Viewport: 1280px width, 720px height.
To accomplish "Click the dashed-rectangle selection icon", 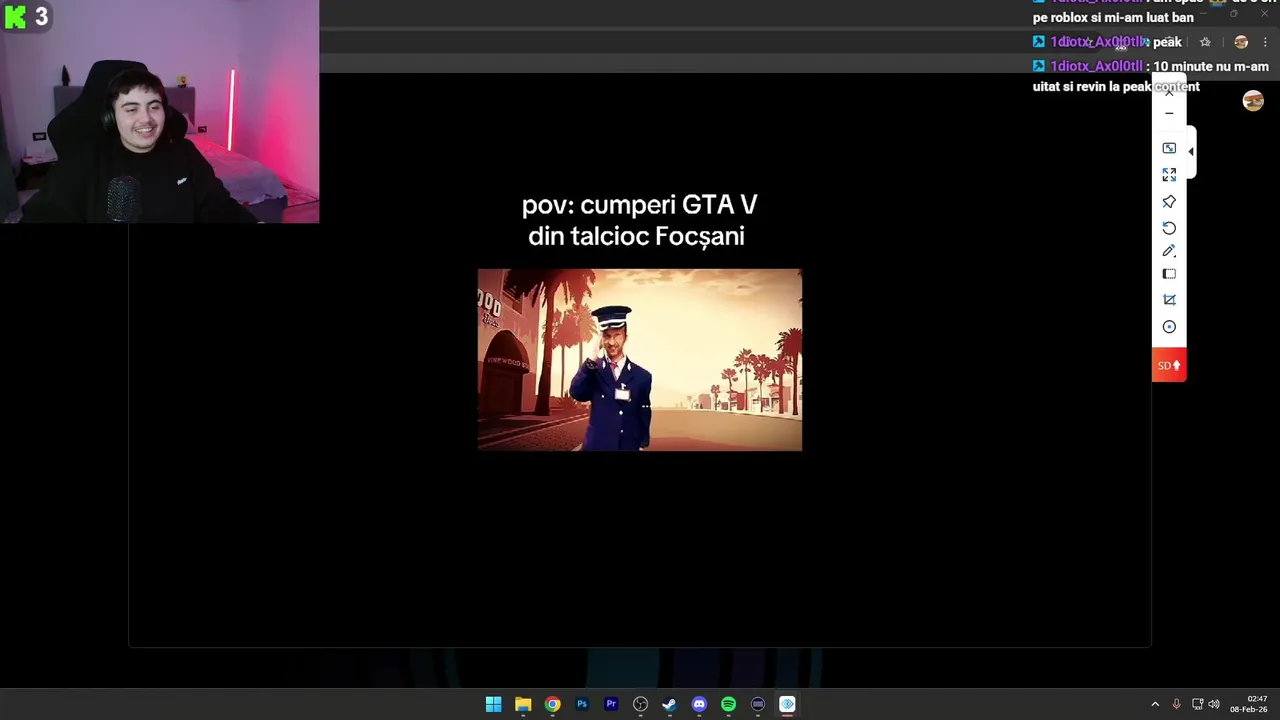I will click(x=1169, y=274).
